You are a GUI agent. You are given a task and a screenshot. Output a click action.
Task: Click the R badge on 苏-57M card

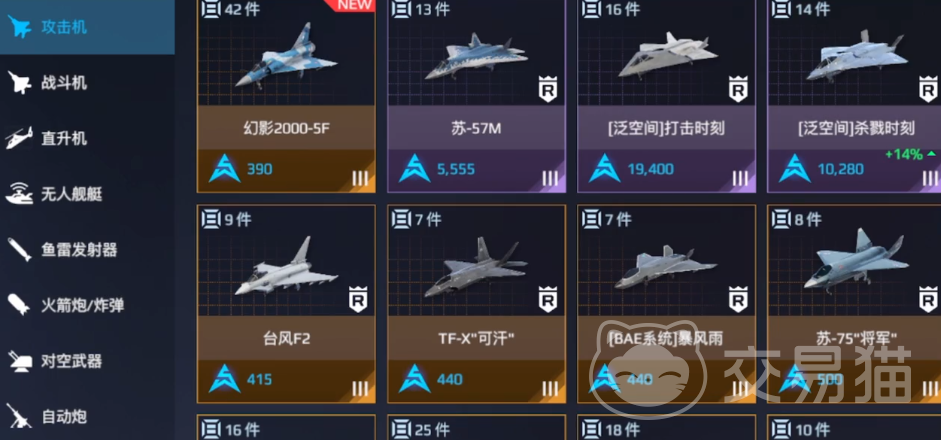coord(547,89)
